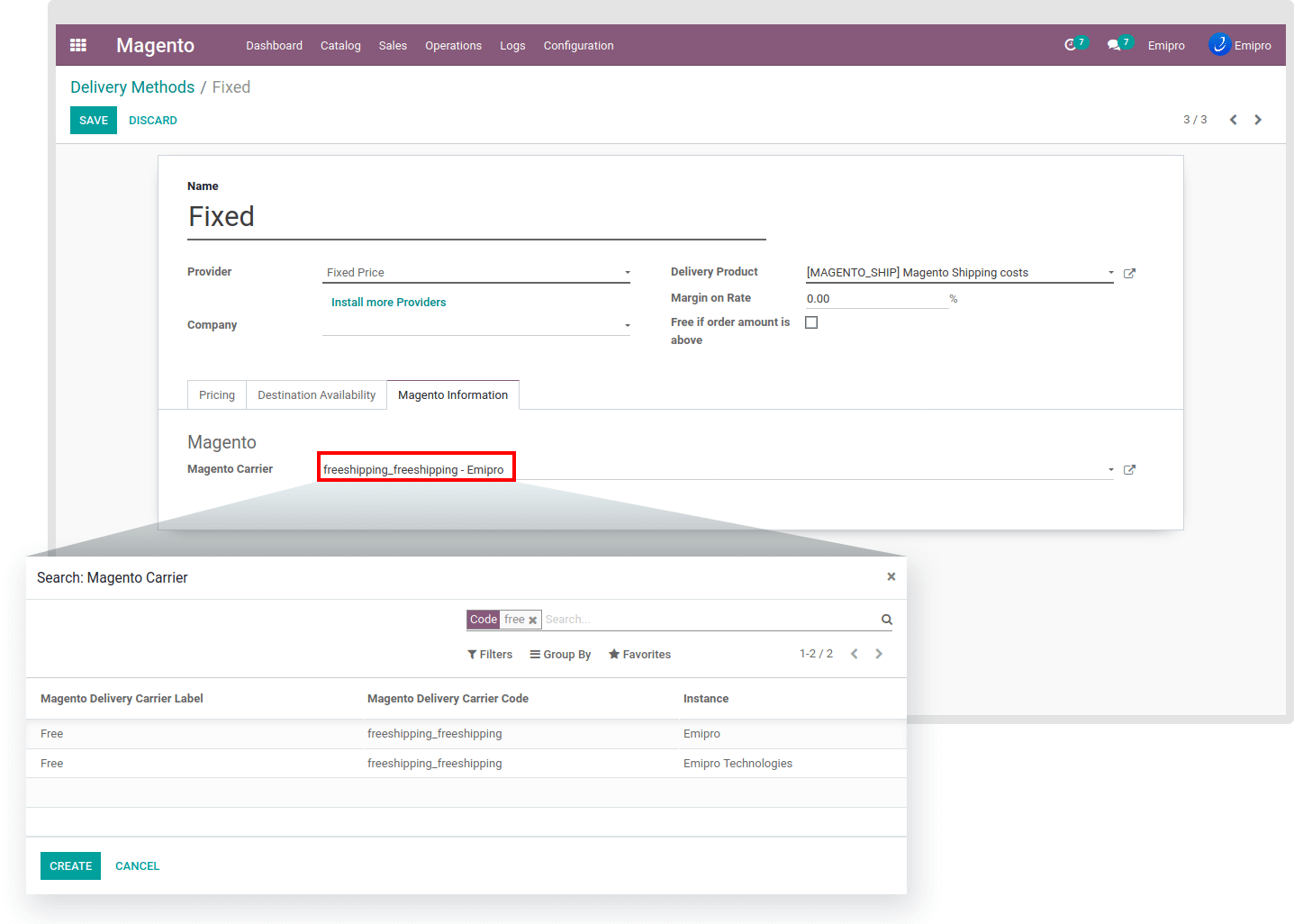1294x924 pixels.
Task: Open the Configuration menu
Action: click(x=578, y=46)
